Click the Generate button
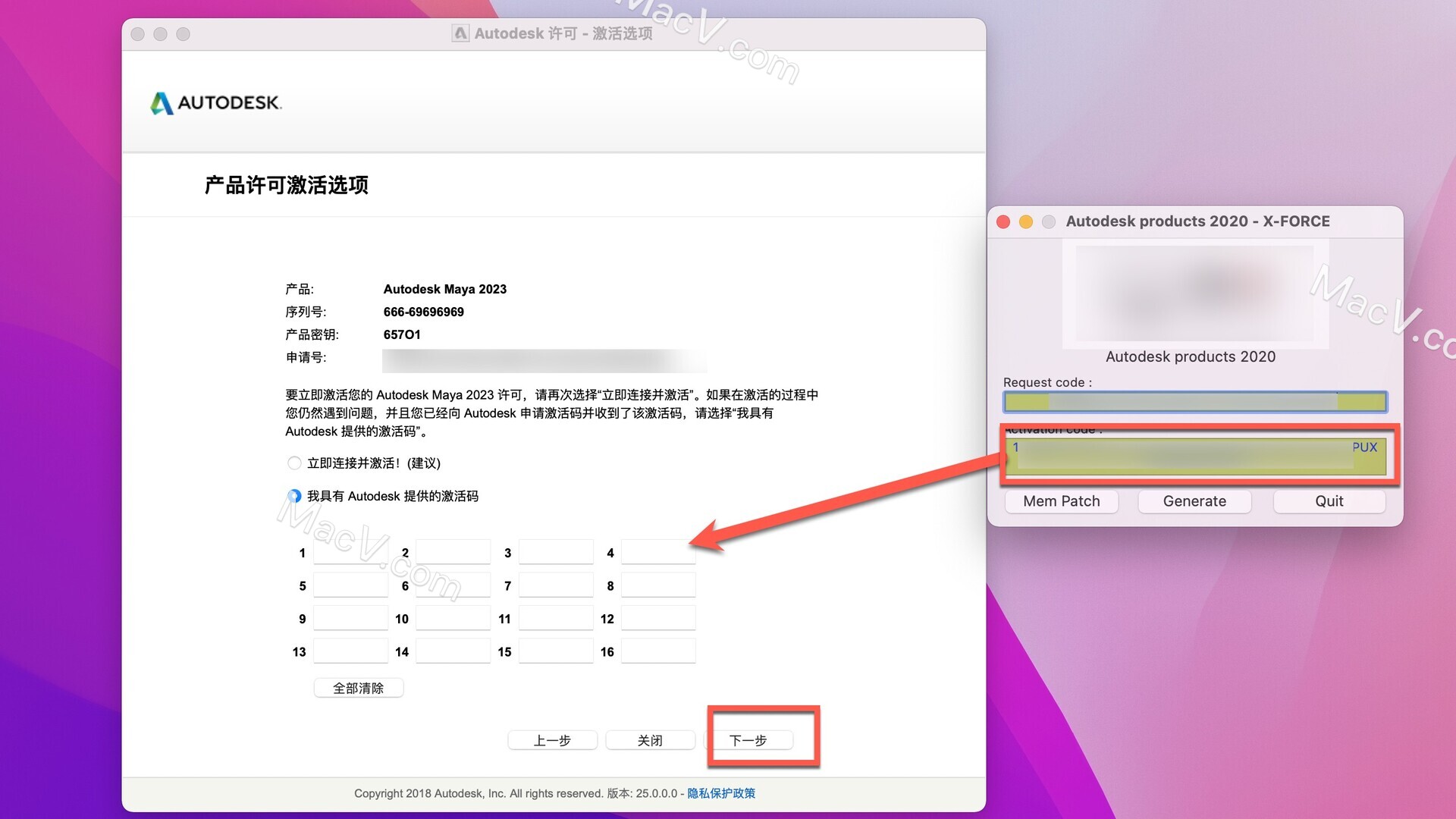This screenshot has width=1456, height=819. pyautogui.click(x=1194, y=501)
